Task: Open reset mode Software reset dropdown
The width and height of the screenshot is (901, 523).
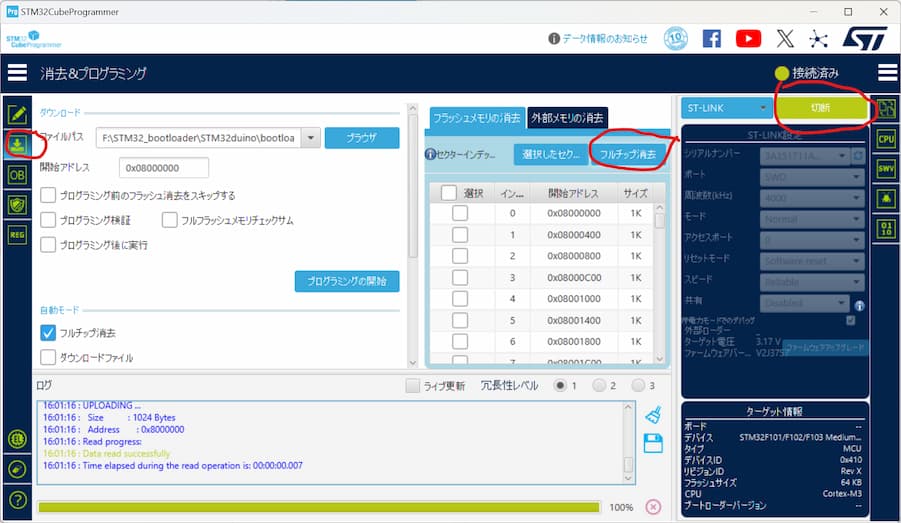Action: coord(812,261)
